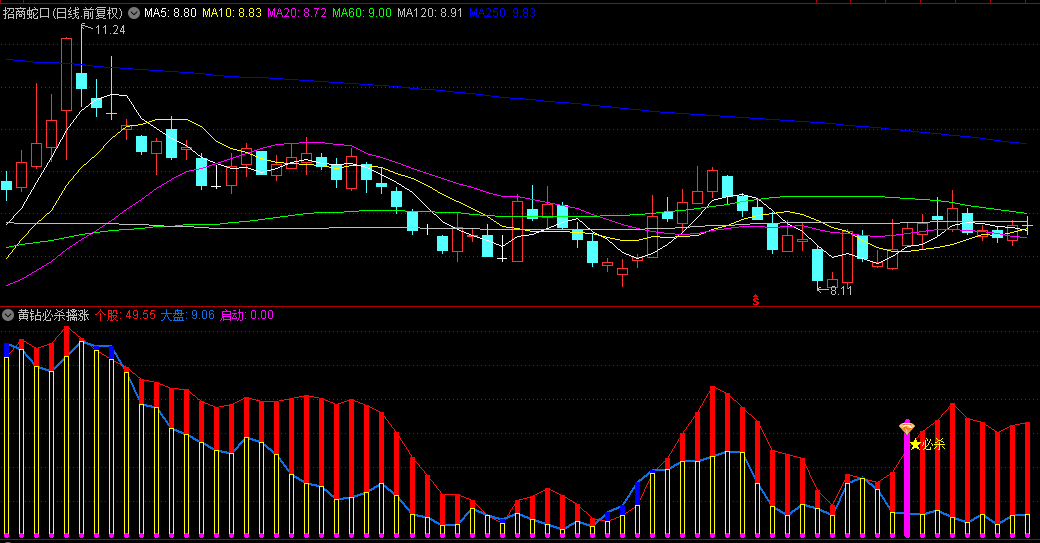Click the stock title 招商蛇口(日线.前复权)
Viewport: 1040px width, 543px height.
(x=63, y=13)
